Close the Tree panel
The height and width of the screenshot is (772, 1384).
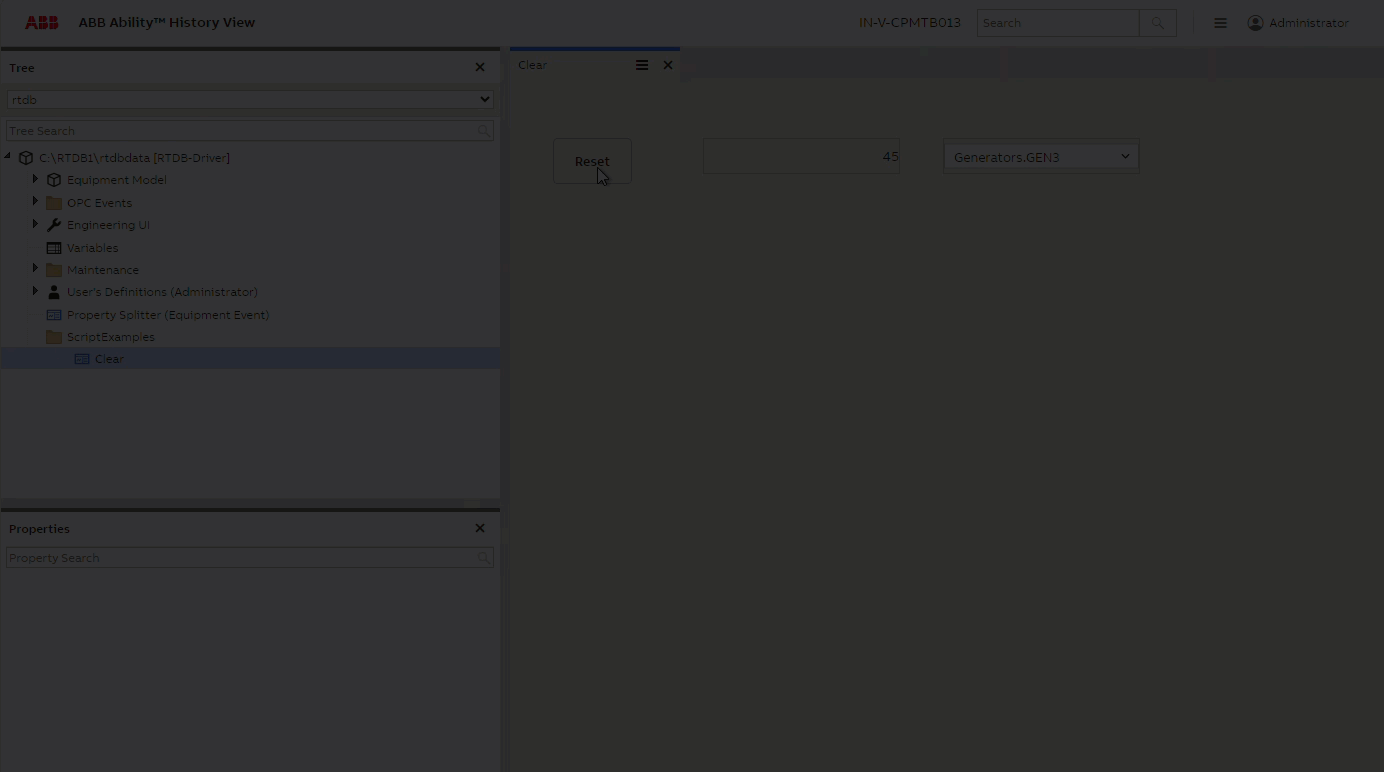[x=480, y=67]
